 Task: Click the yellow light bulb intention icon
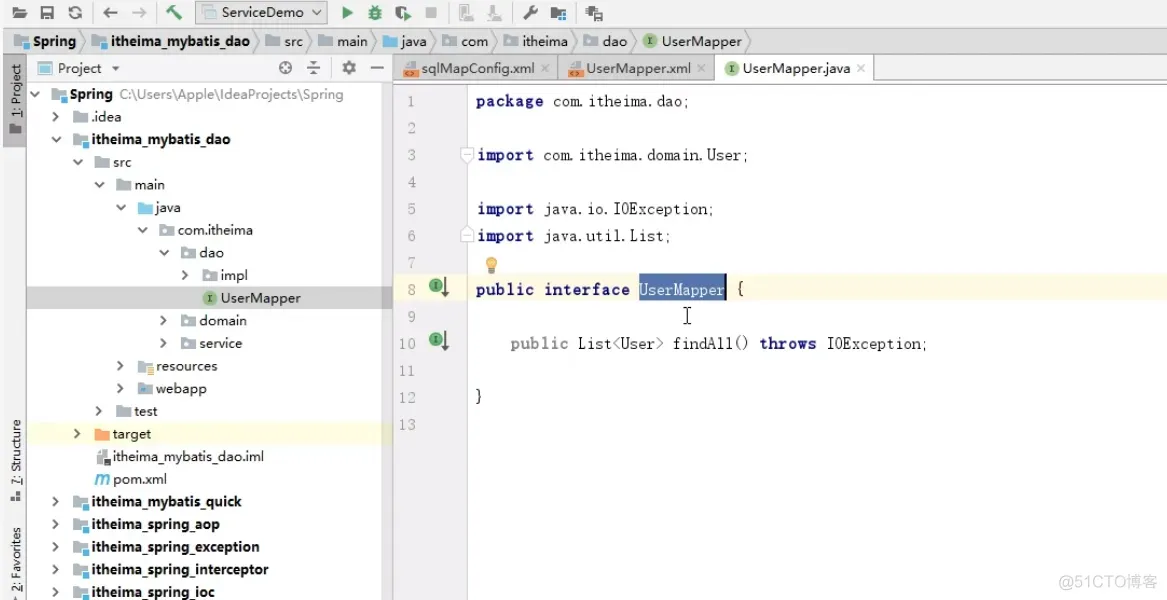pyautogui.click(x=491, y=264)
